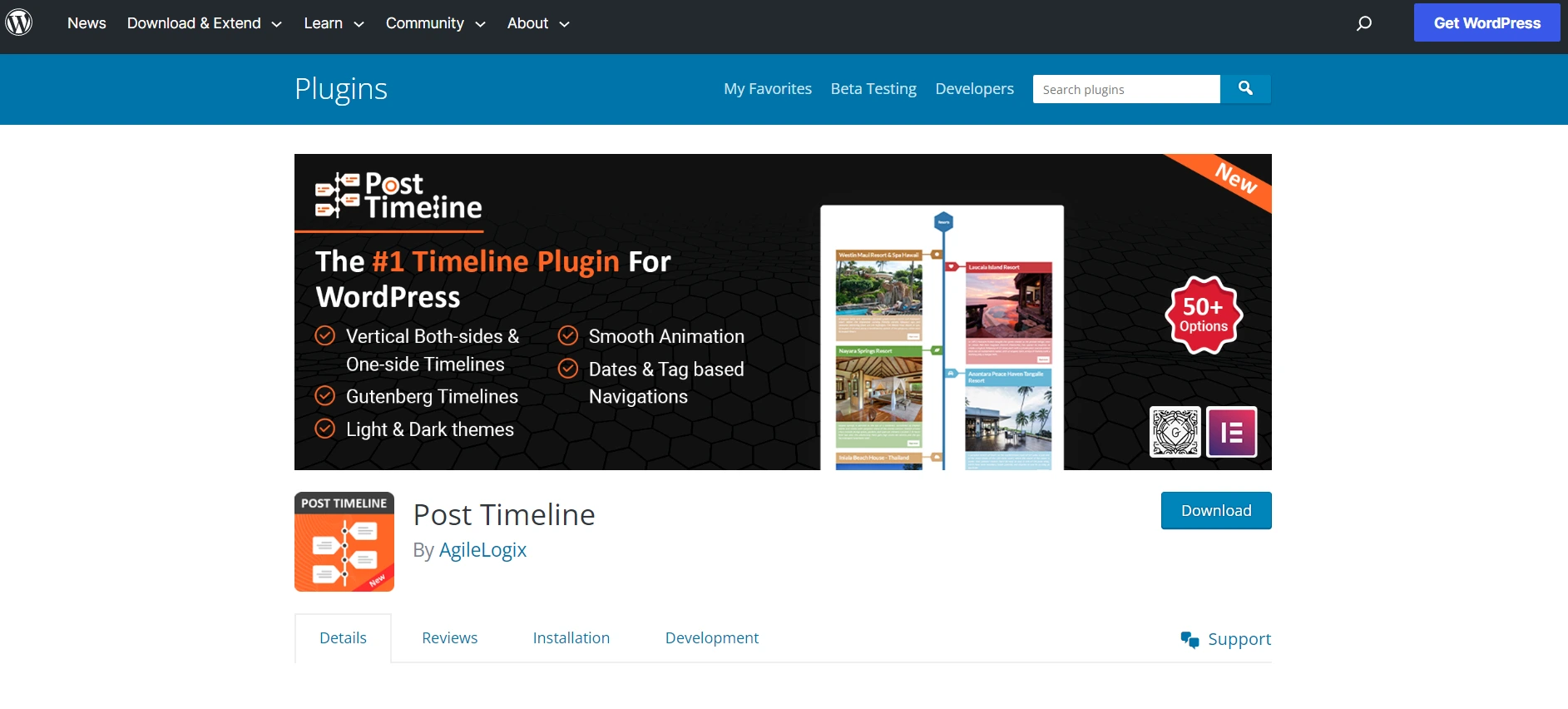Switch to the Development tab
The width and height of the screenshot is (1568, 709).
click(712, 638)
